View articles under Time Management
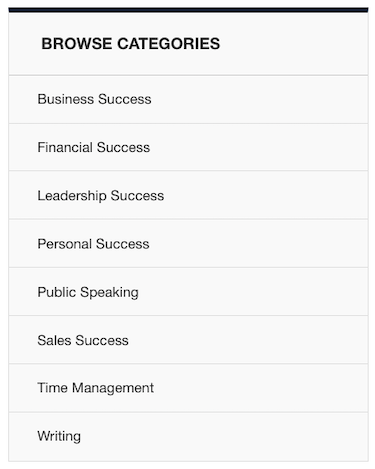375x469 pixels. coord(96,388)
